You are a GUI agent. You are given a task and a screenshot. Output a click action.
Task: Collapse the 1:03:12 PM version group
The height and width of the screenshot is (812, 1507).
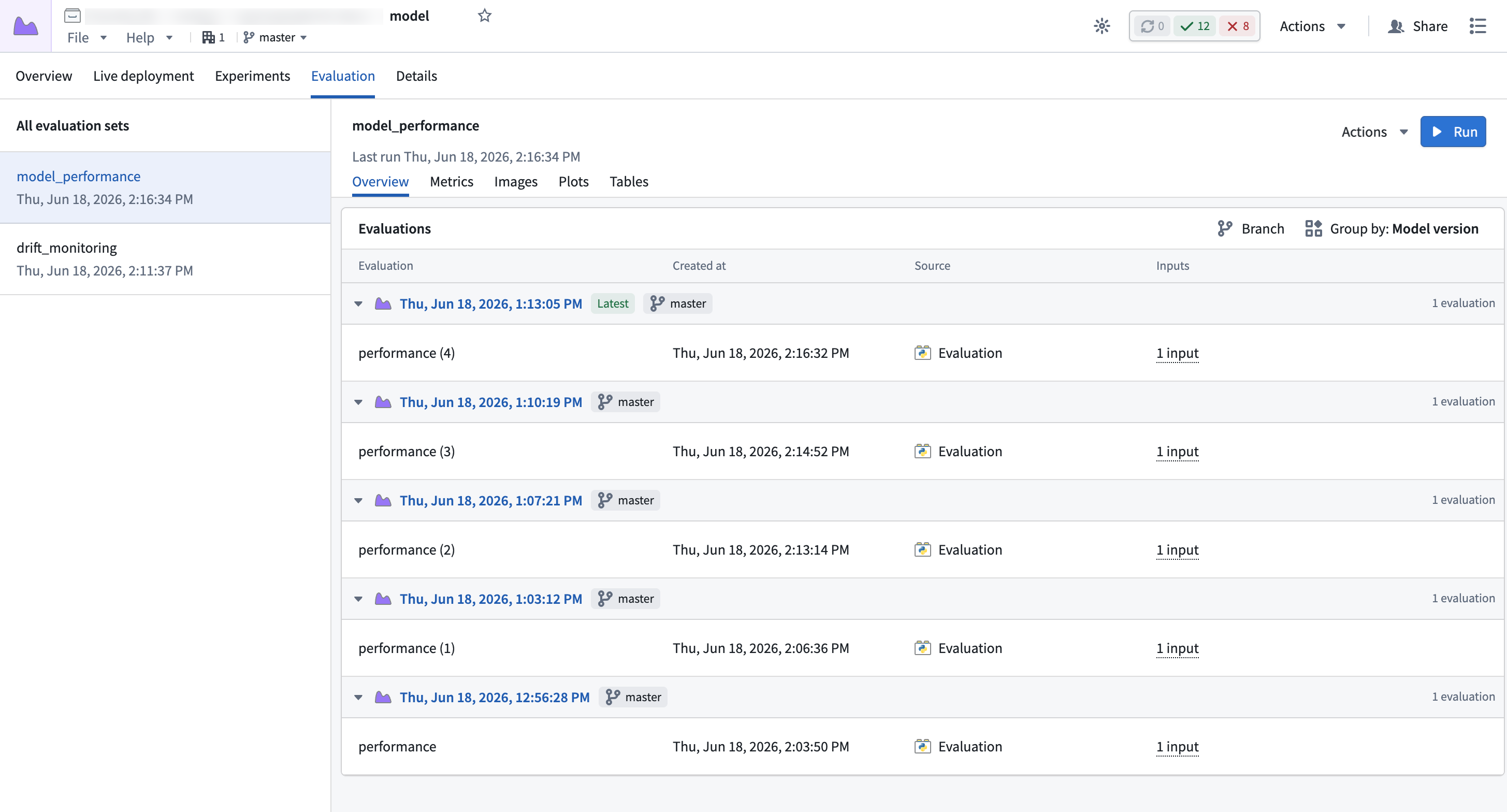[358, 599]
